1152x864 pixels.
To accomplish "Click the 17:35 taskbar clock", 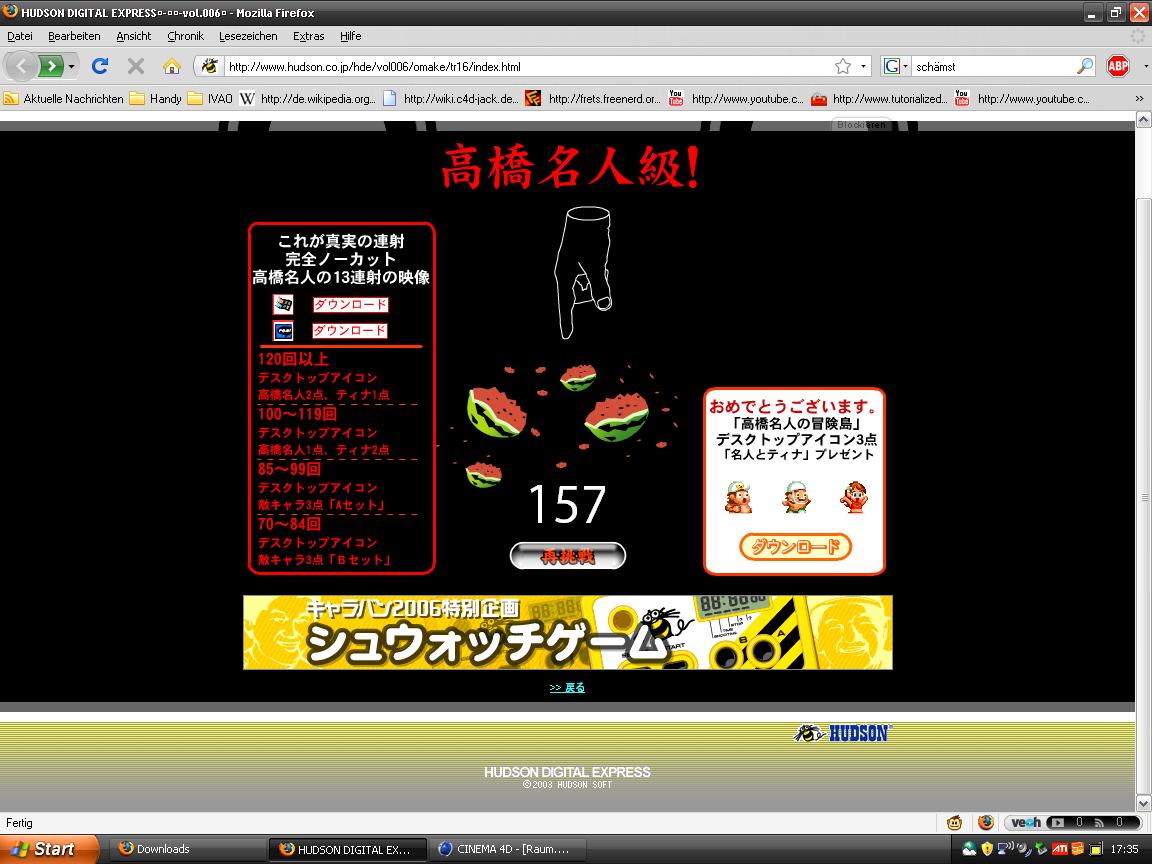I will [1124, 849].
